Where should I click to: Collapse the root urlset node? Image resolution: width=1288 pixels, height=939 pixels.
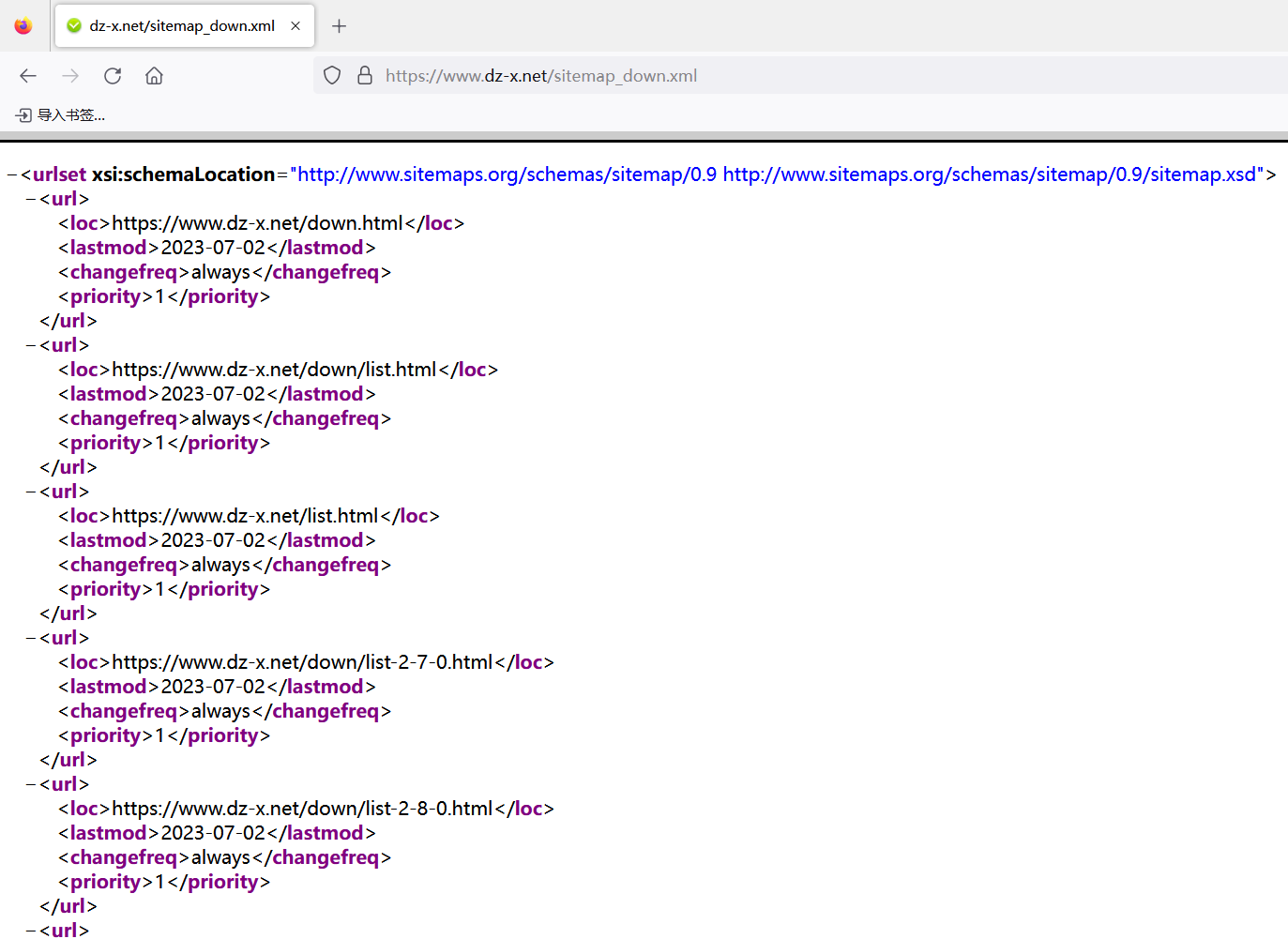coord(12,174)
